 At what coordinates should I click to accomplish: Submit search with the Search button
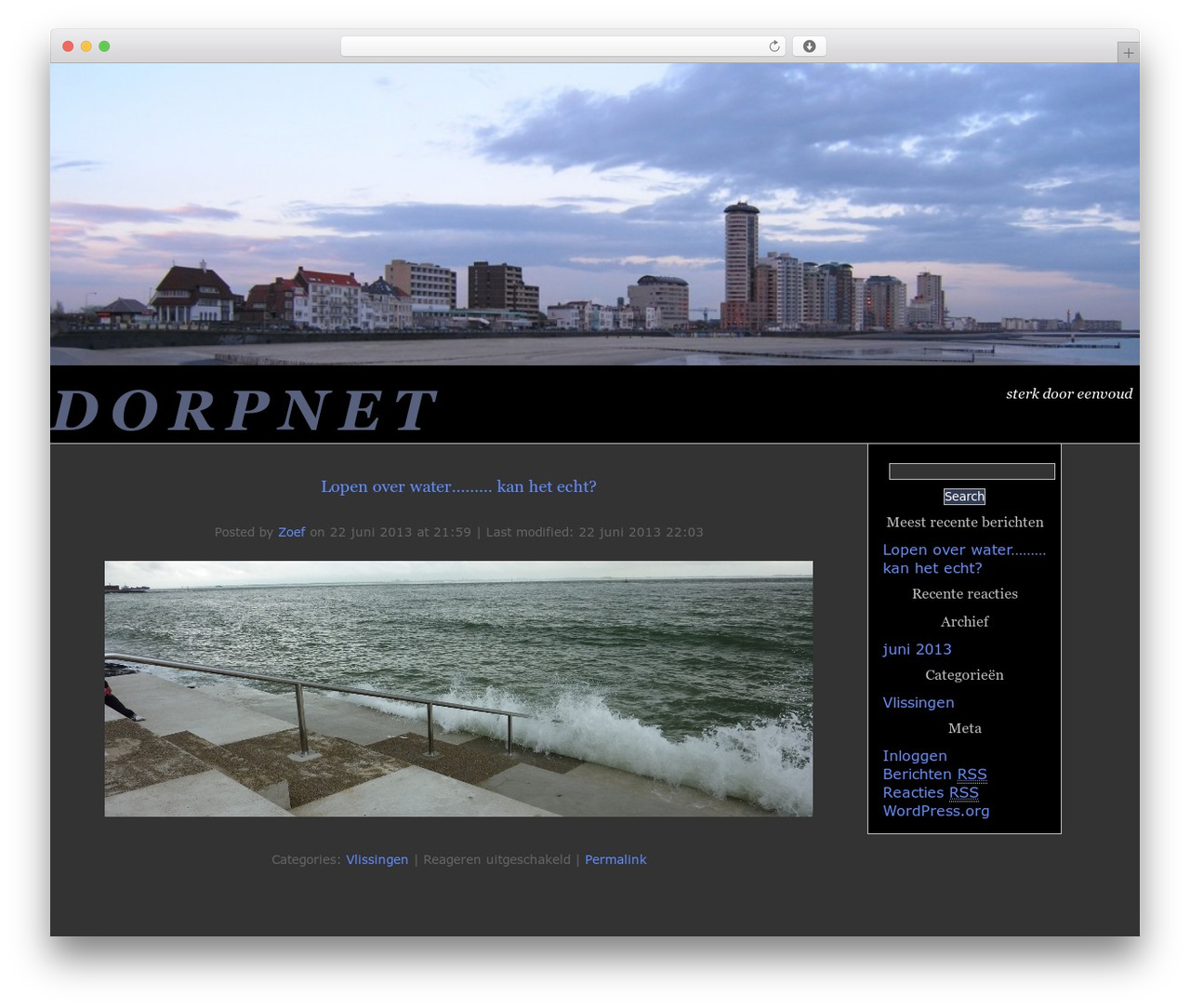click(964, 497)
